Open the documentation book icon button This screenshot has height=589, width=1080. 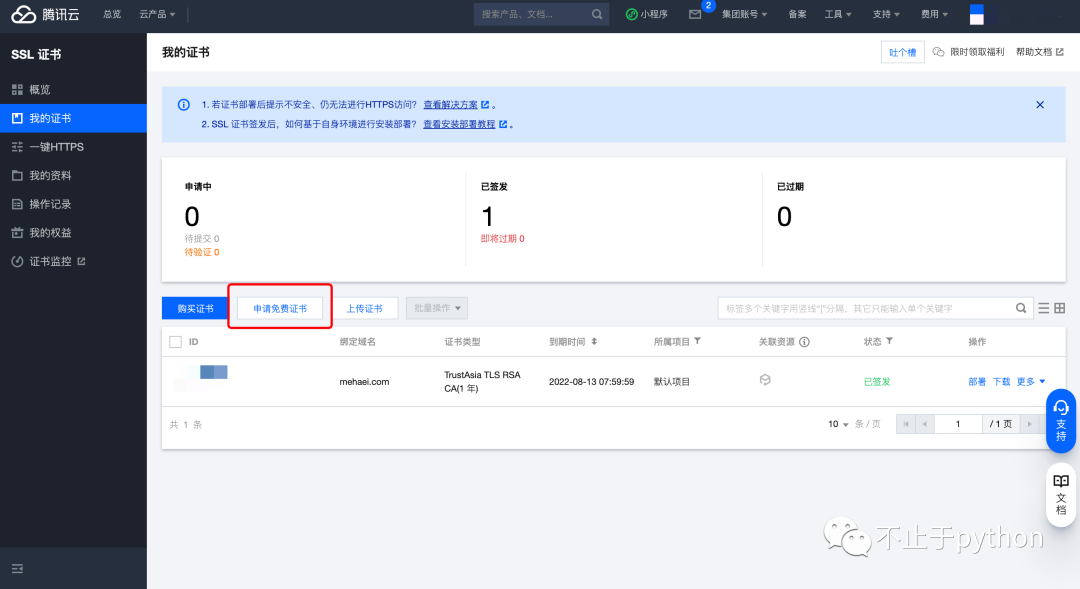pos(1061,494)
